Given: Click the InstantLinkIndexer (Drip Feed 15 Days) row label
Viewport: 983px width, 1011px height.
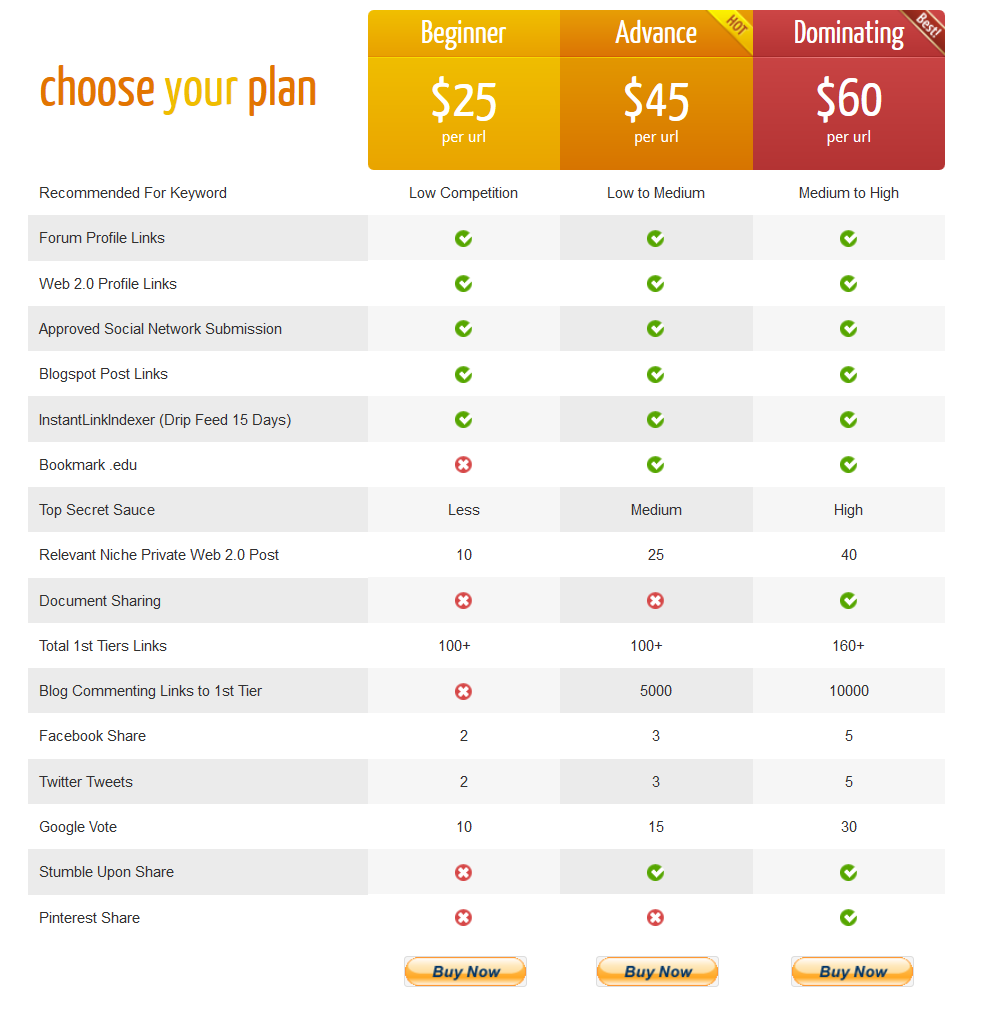Looking at the screenshot, I should pyautogui.click(x=165, y=420).
